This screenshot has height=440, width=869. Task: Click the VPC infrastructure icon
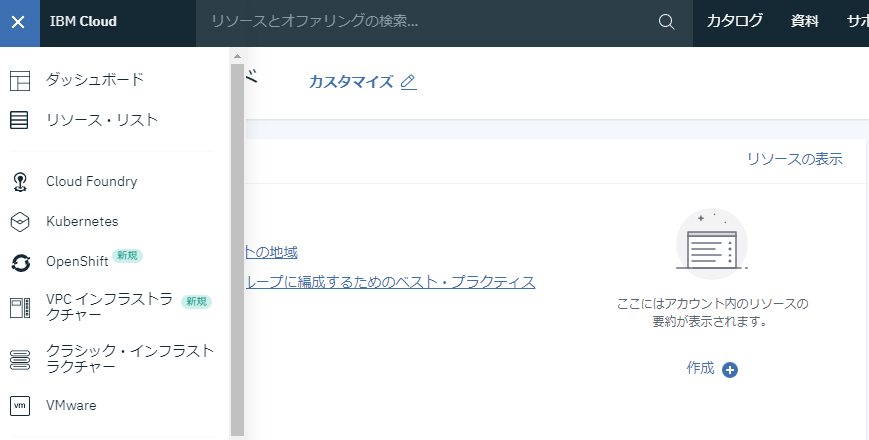click(x=20, y=308)
